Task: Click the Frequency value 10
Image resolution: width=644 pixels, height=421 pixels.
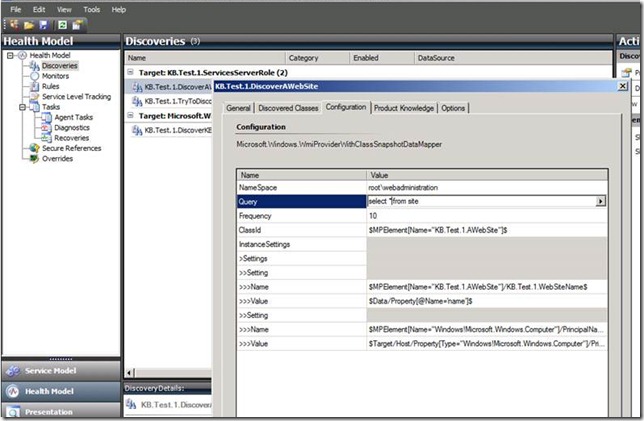Action: (487, 216)
